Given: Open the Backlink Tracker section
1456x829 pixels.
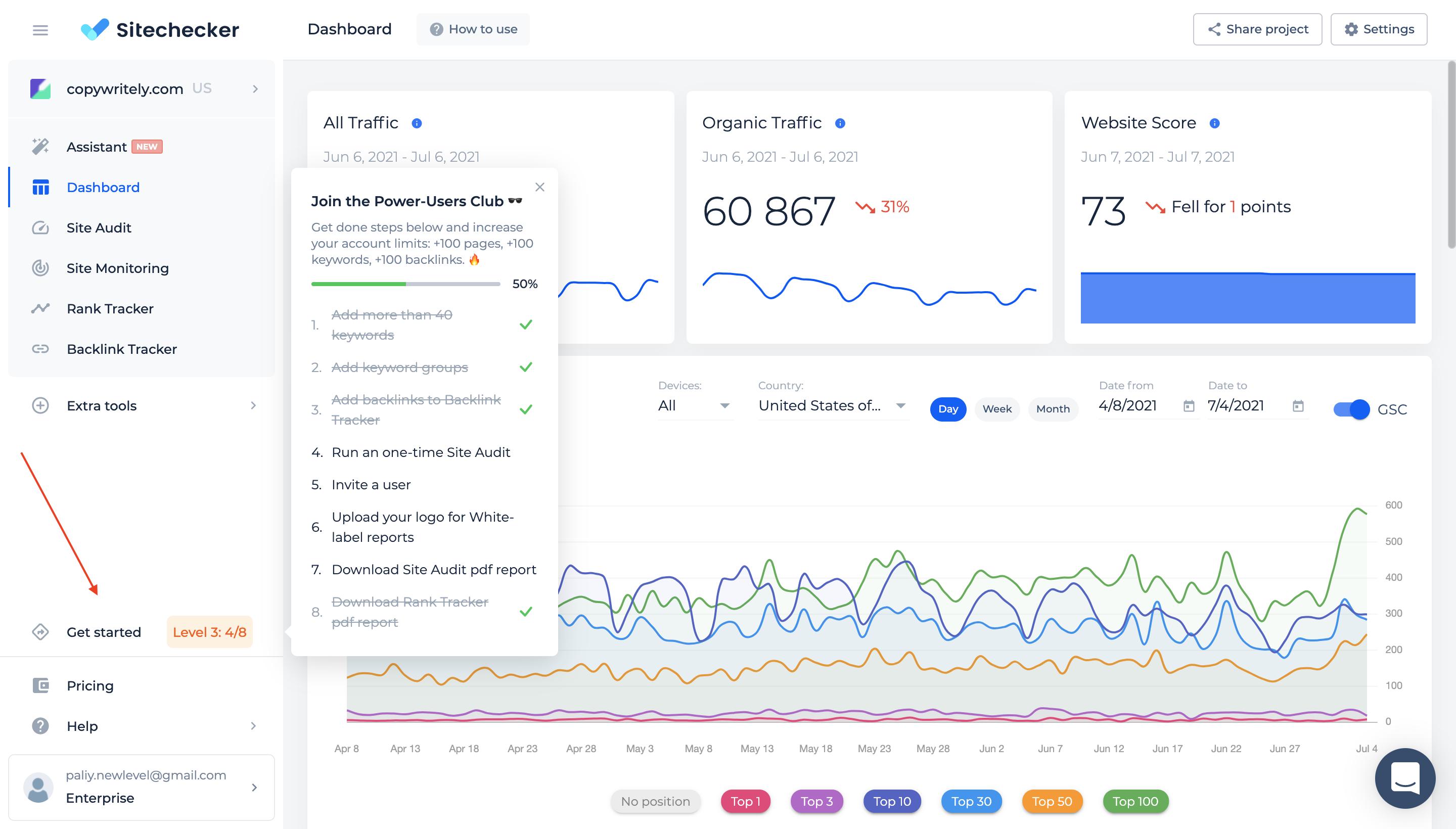Looking at the screenshot, I should (141, 349).
